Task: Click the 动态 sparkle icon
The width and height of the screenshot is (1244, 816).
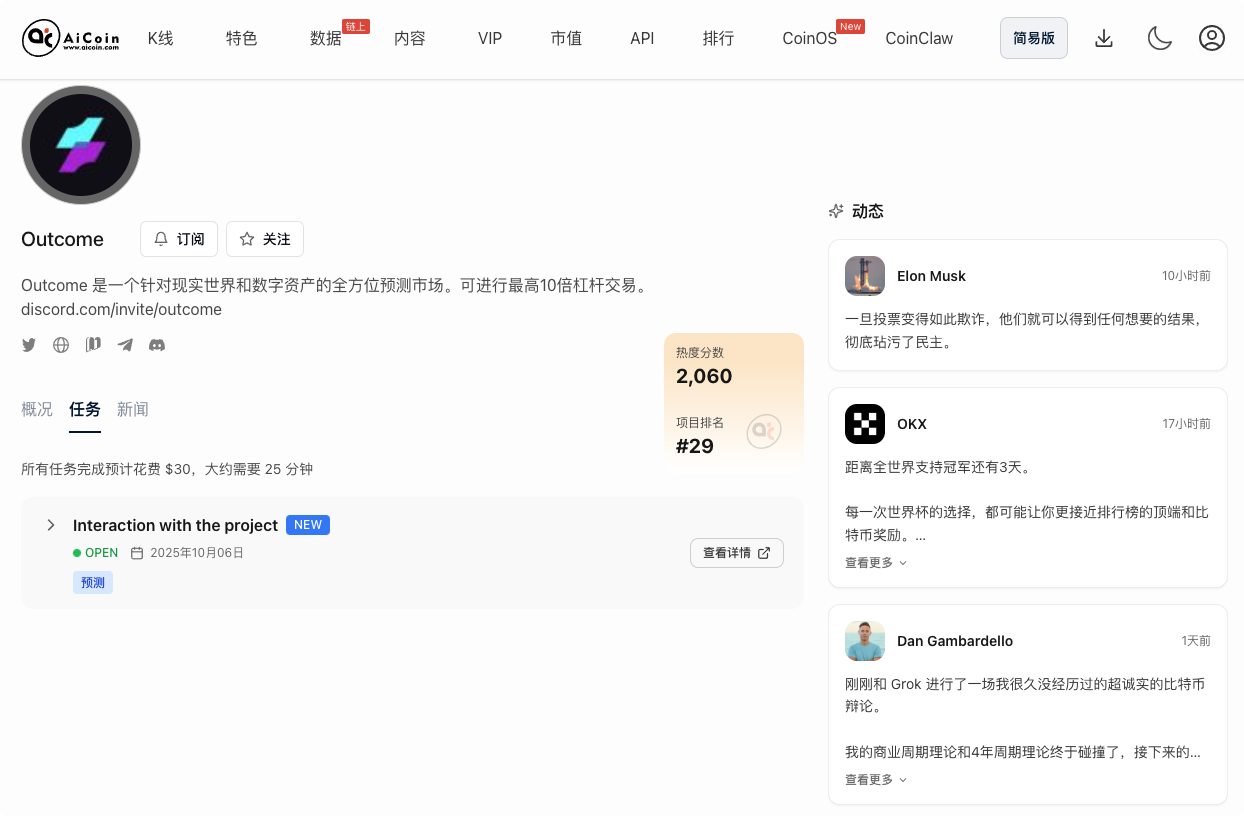Action: coord(836,211)
